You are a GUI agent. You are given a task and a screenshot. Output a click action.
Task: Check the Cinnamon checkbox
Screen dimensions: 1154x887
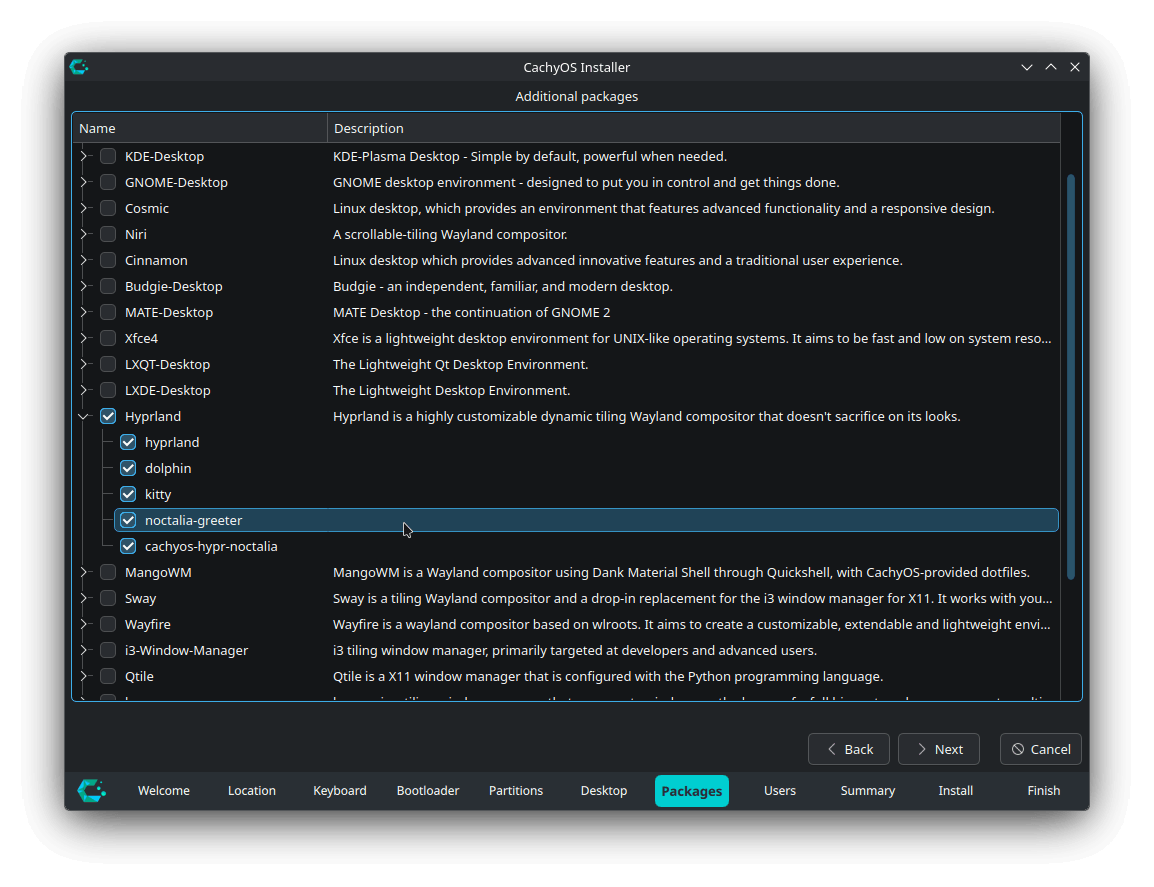pos(108,260)
